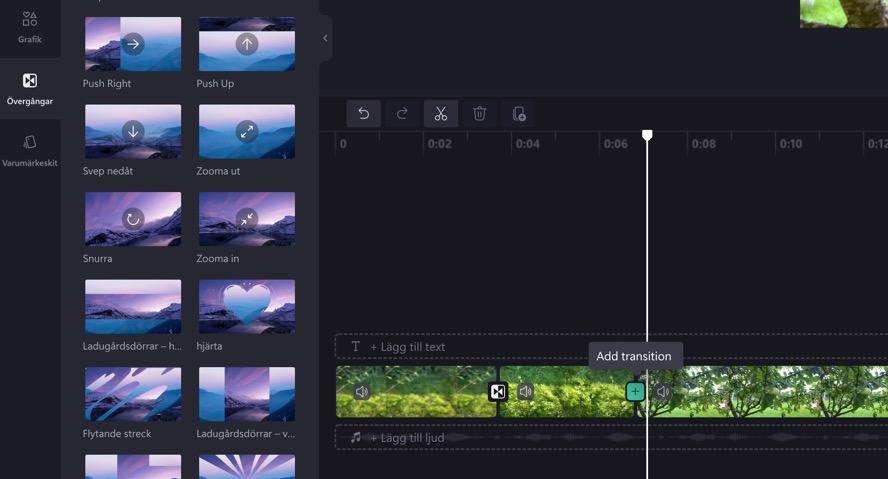Choose the Push Up transition thumbnail
This screenshot has height=479, width=888.
click(247, 44)
